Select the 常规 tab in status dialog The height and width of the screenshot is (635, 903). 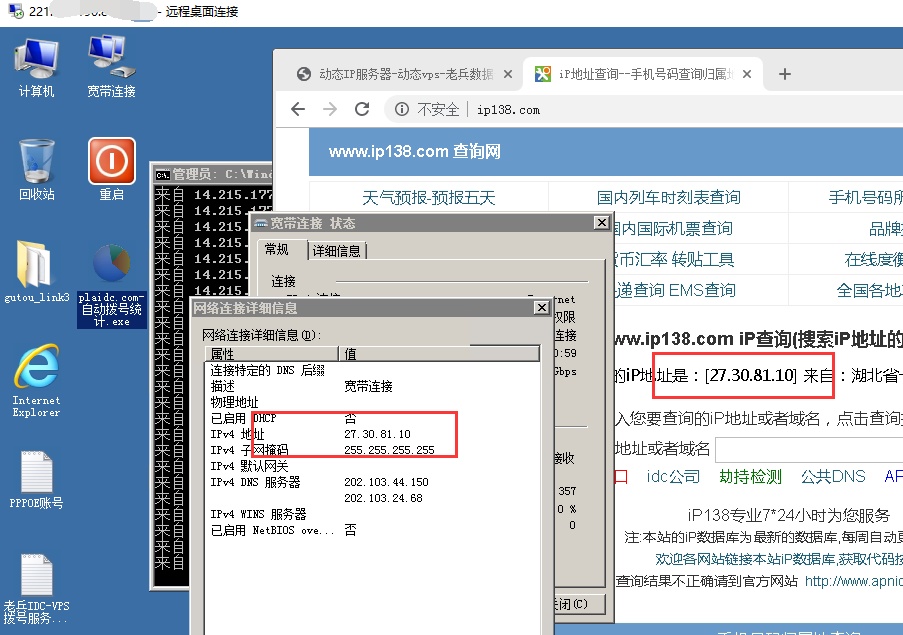[x=276, y=249]
